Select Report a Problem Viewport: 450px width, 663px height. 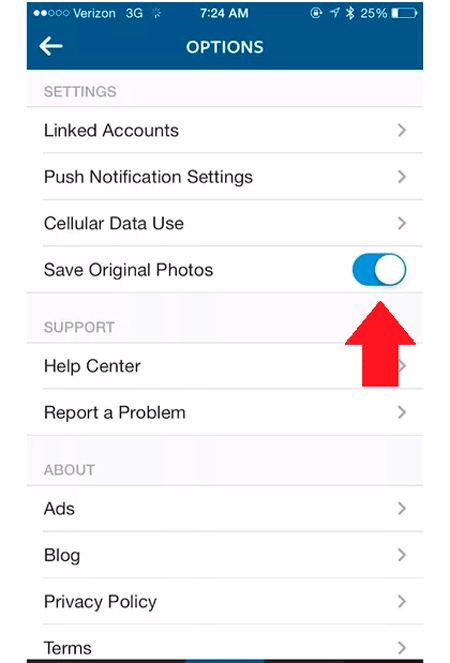click(225, 412)
